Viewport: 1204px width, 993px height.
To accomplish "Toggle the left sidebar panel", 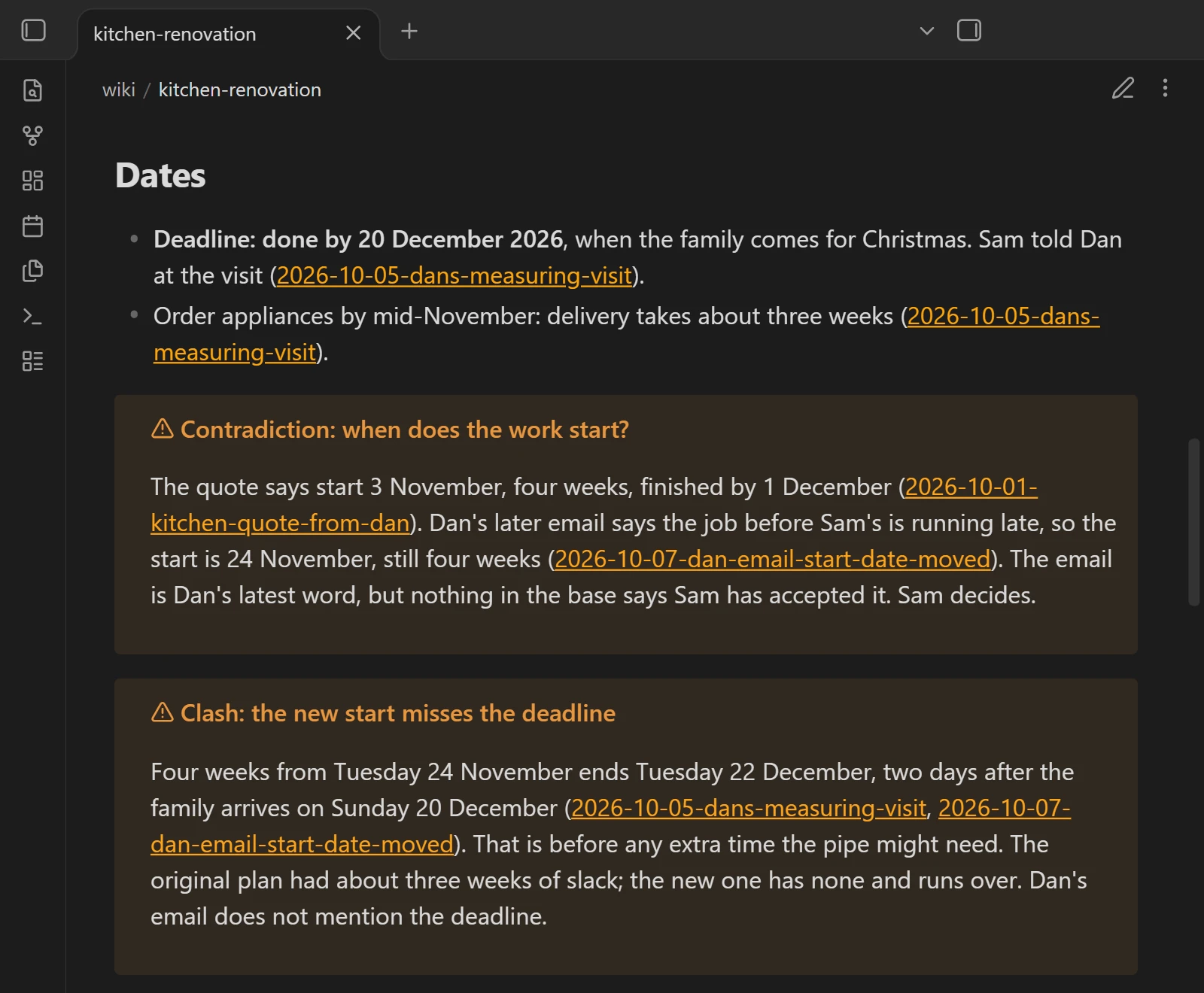I will pyautogui.click(x=34, y=31).
